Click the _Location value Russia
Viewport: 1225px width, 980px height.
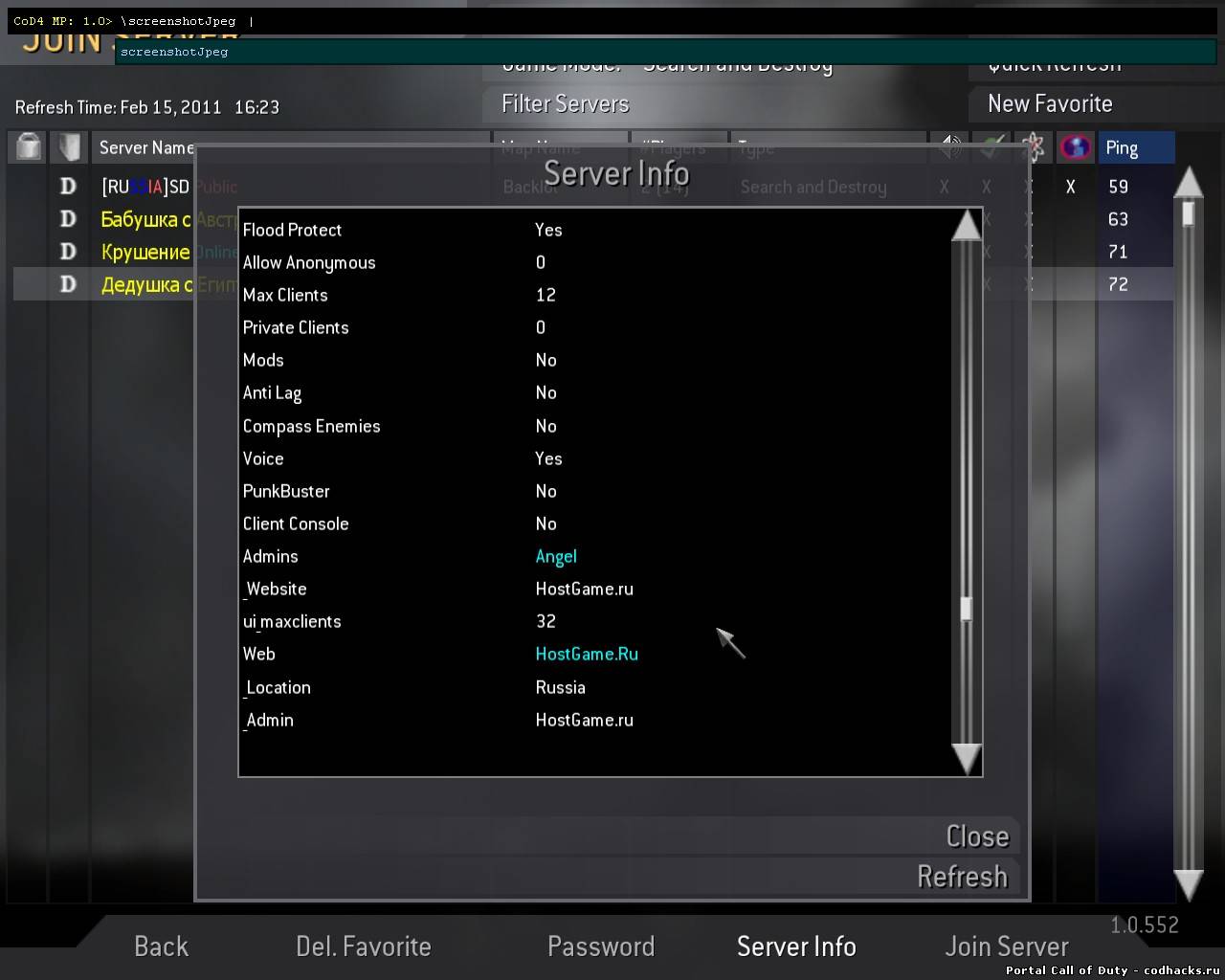click(560, 687)
